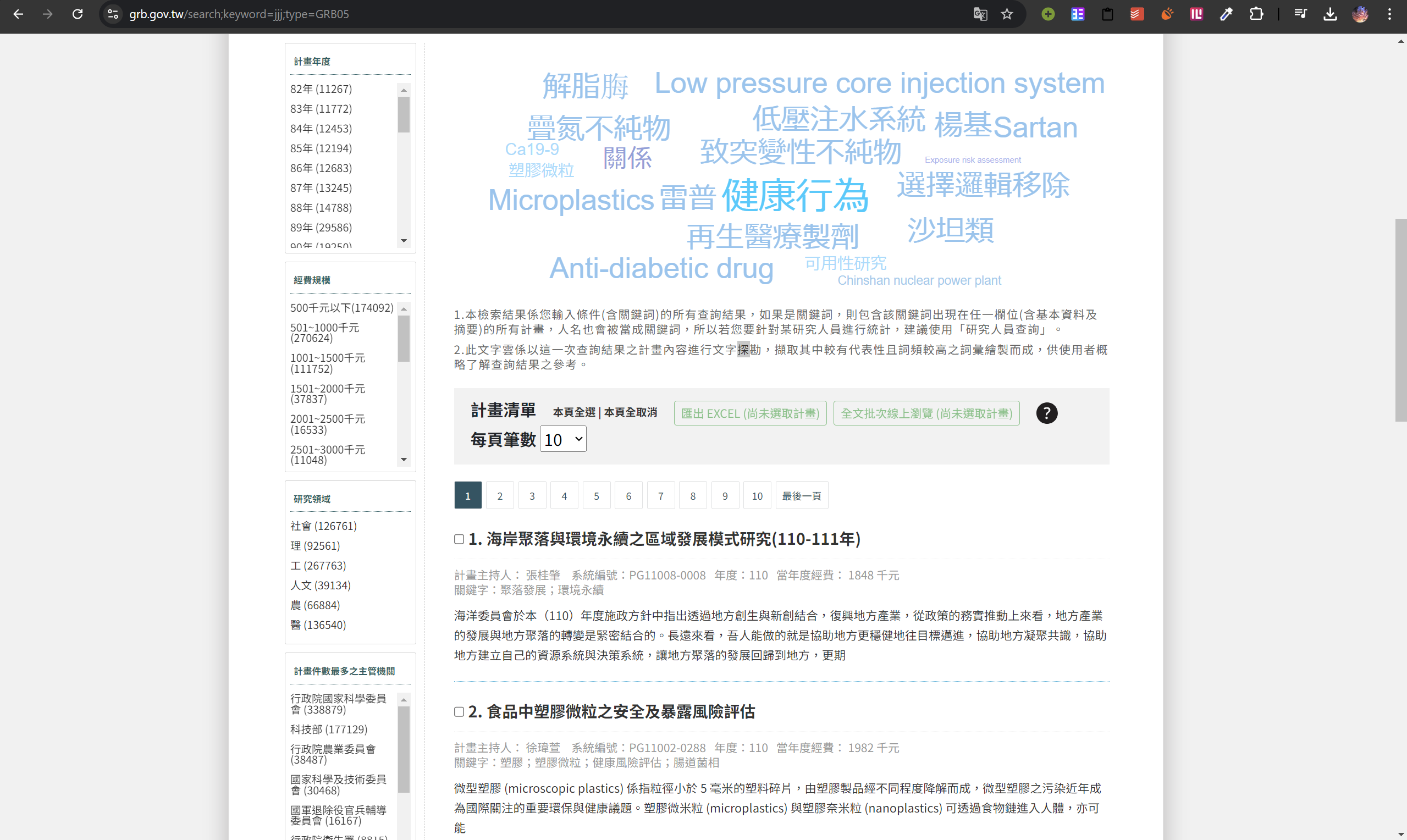Open the browser downloads icon
This screenshot has width=1407, height=840.
[1330, 14]
